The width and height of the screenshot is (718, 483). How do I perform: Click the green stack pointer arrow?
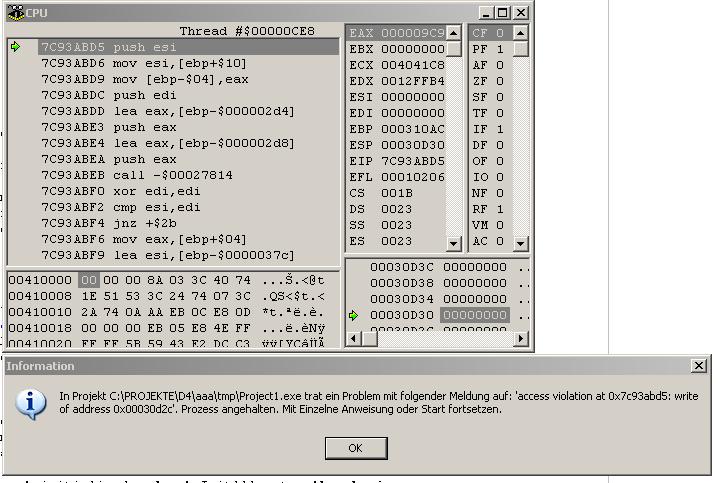click(x=354, y=315)
